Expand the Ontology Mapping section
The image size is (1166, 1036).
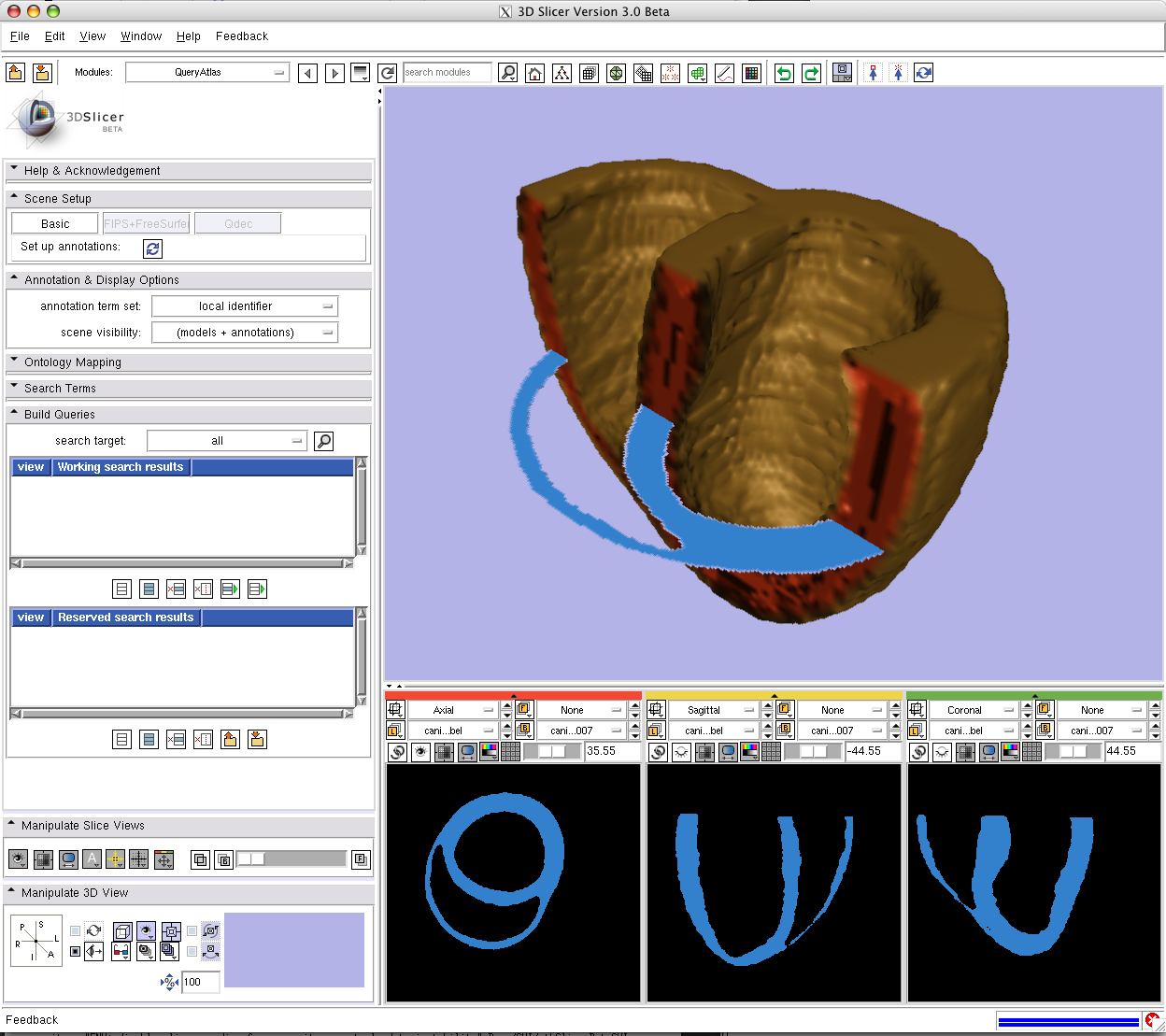tap(73, 362)
